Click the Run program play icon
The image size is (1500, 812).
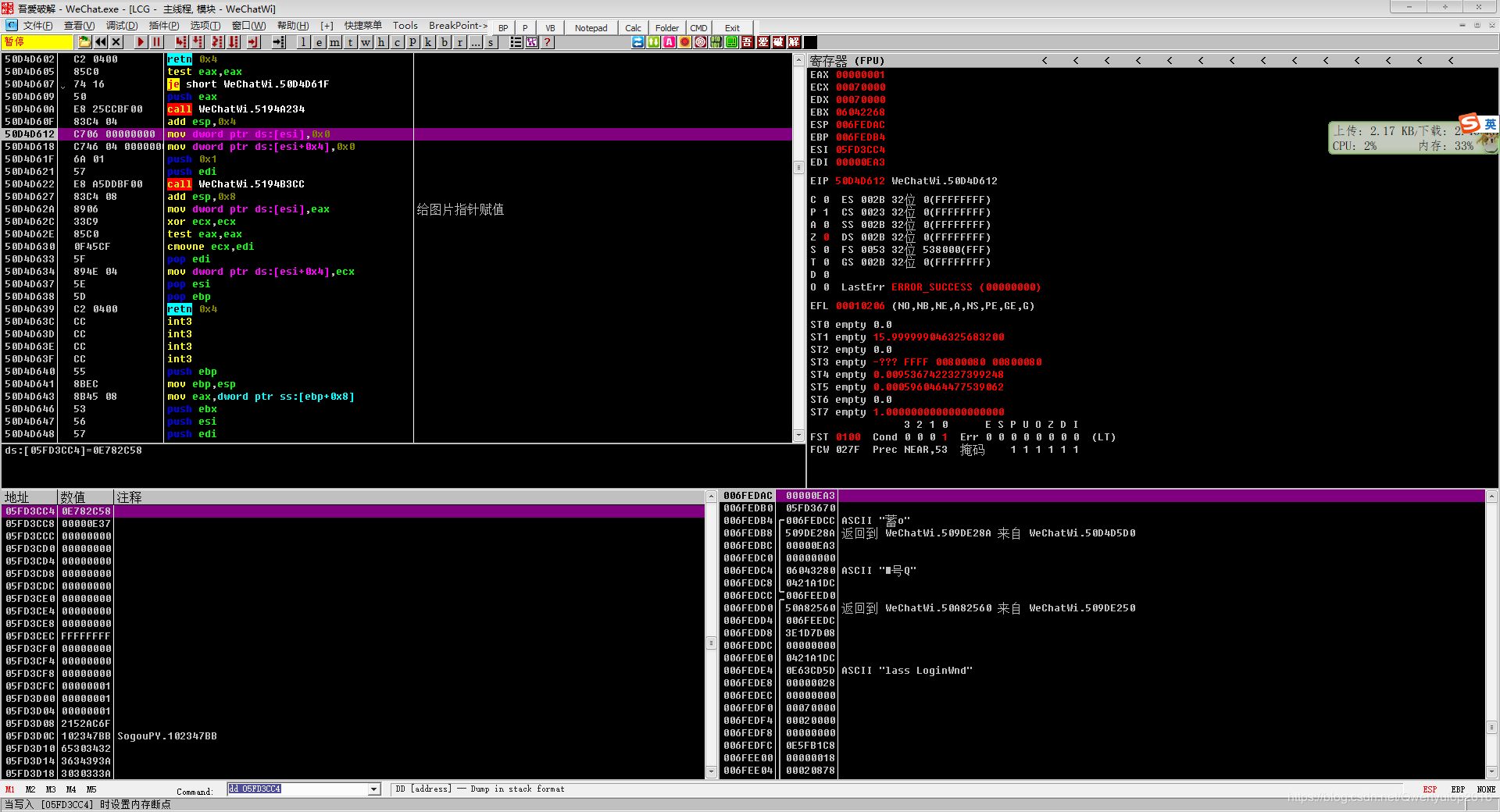(141, 42)
